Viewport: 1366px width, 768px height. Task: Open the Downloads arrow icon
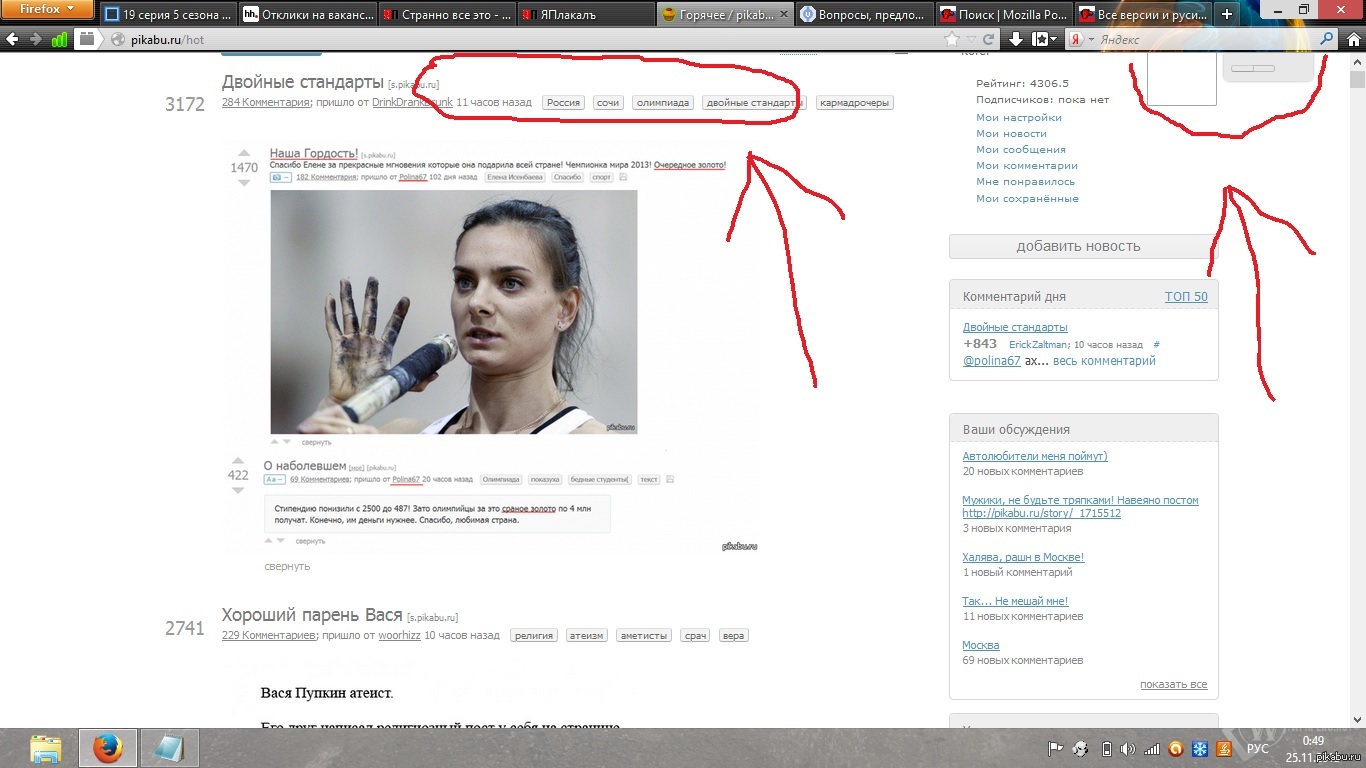point(1016,39)
